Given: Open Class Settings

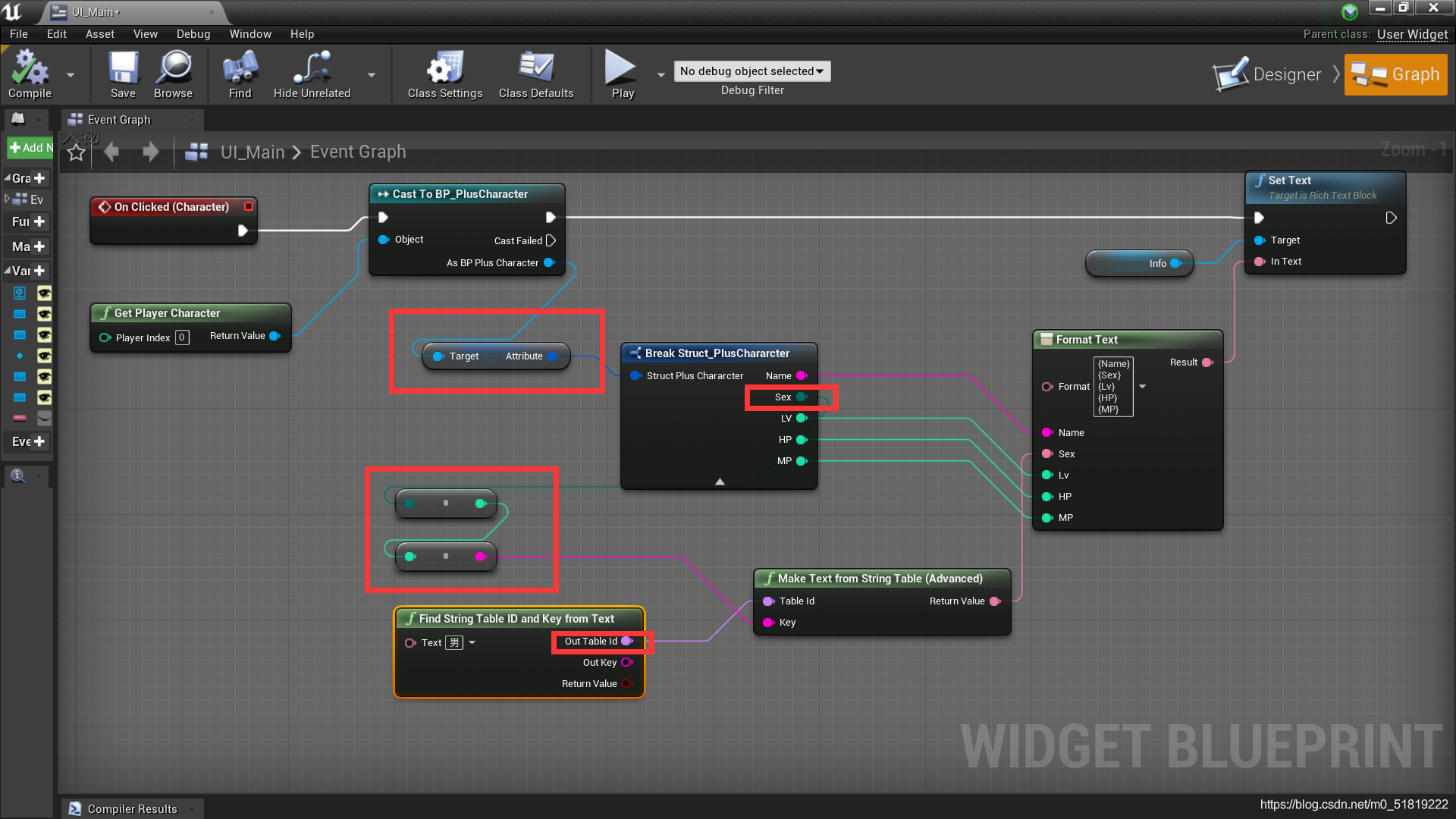Looking at the screenshot, I should click(x=444, y=72).
